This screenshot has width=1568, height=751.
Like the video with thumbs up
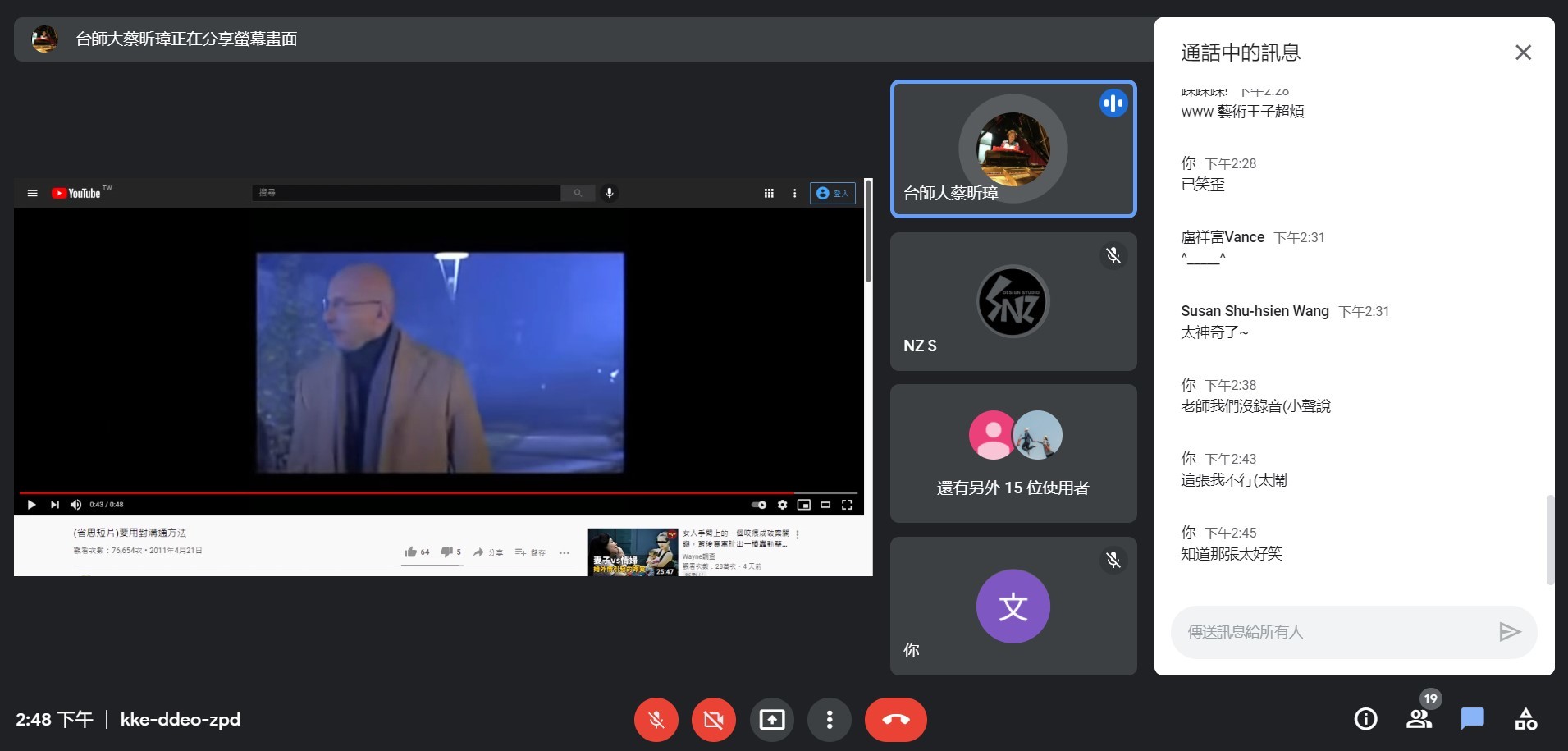pos(417,552)
